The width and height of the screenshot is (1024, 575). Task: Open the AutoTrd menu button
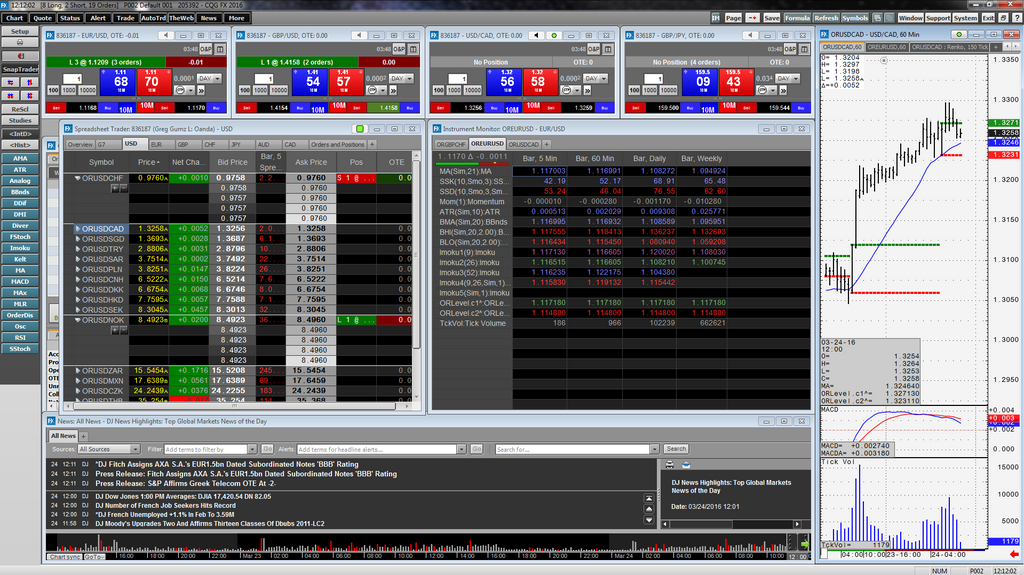[153, 18]
